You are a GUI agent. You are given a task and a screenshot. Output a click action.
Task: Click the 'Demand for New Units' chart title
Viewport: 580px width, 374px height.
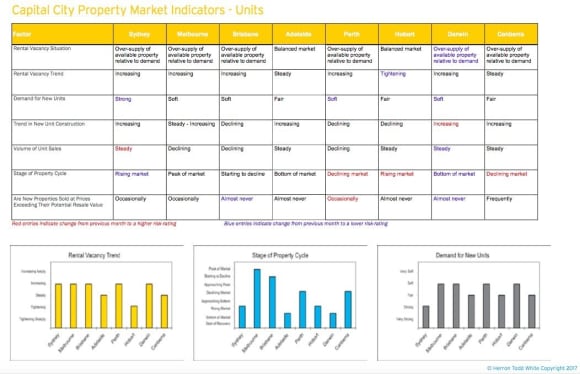click(462, 255)
